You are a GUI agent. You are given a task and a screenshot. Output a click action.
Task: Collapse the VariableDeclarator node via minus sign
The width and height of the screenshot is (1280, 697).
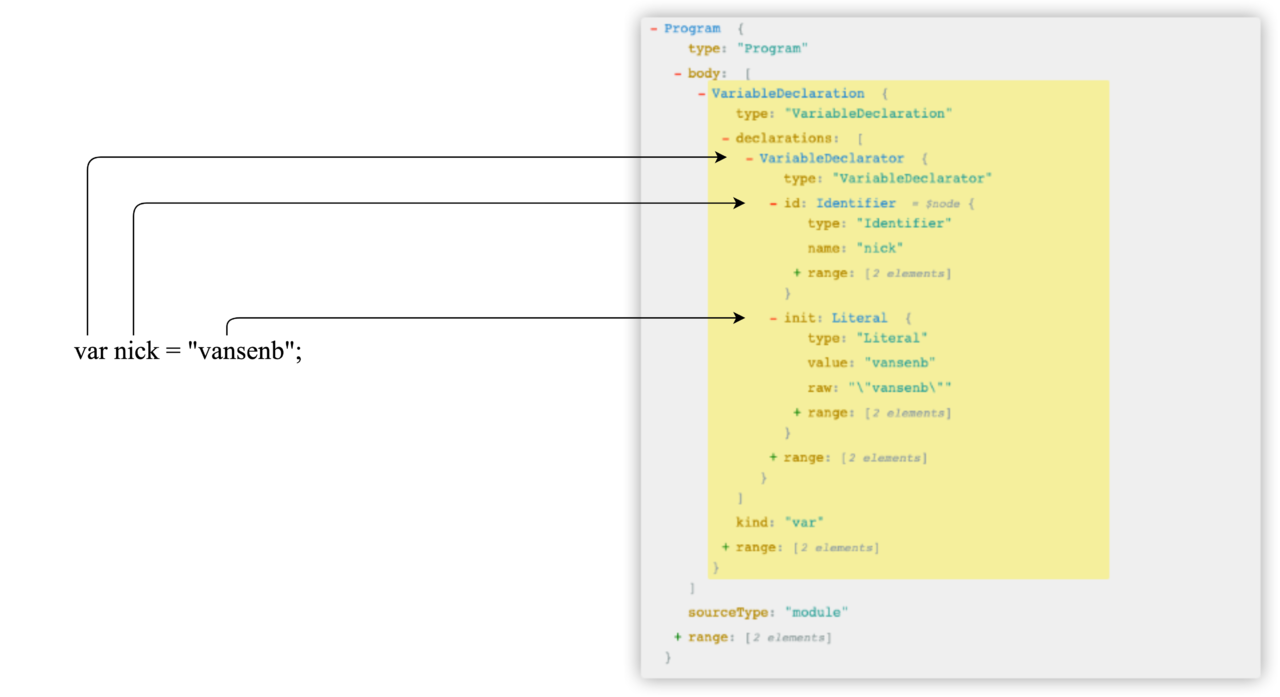(x=750, y=159)
